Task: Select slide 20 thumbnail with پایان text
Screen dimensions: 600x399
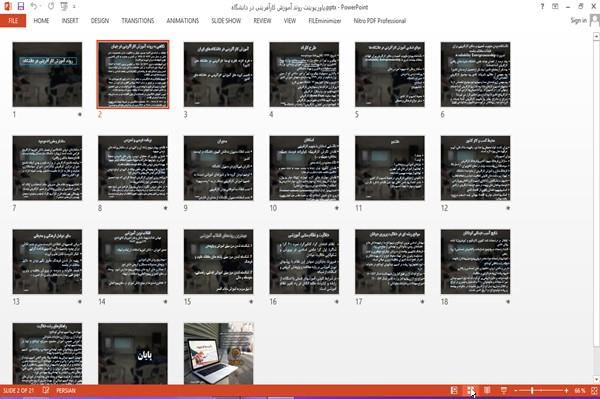Action: pyautogui.click(x=133, y=353)
